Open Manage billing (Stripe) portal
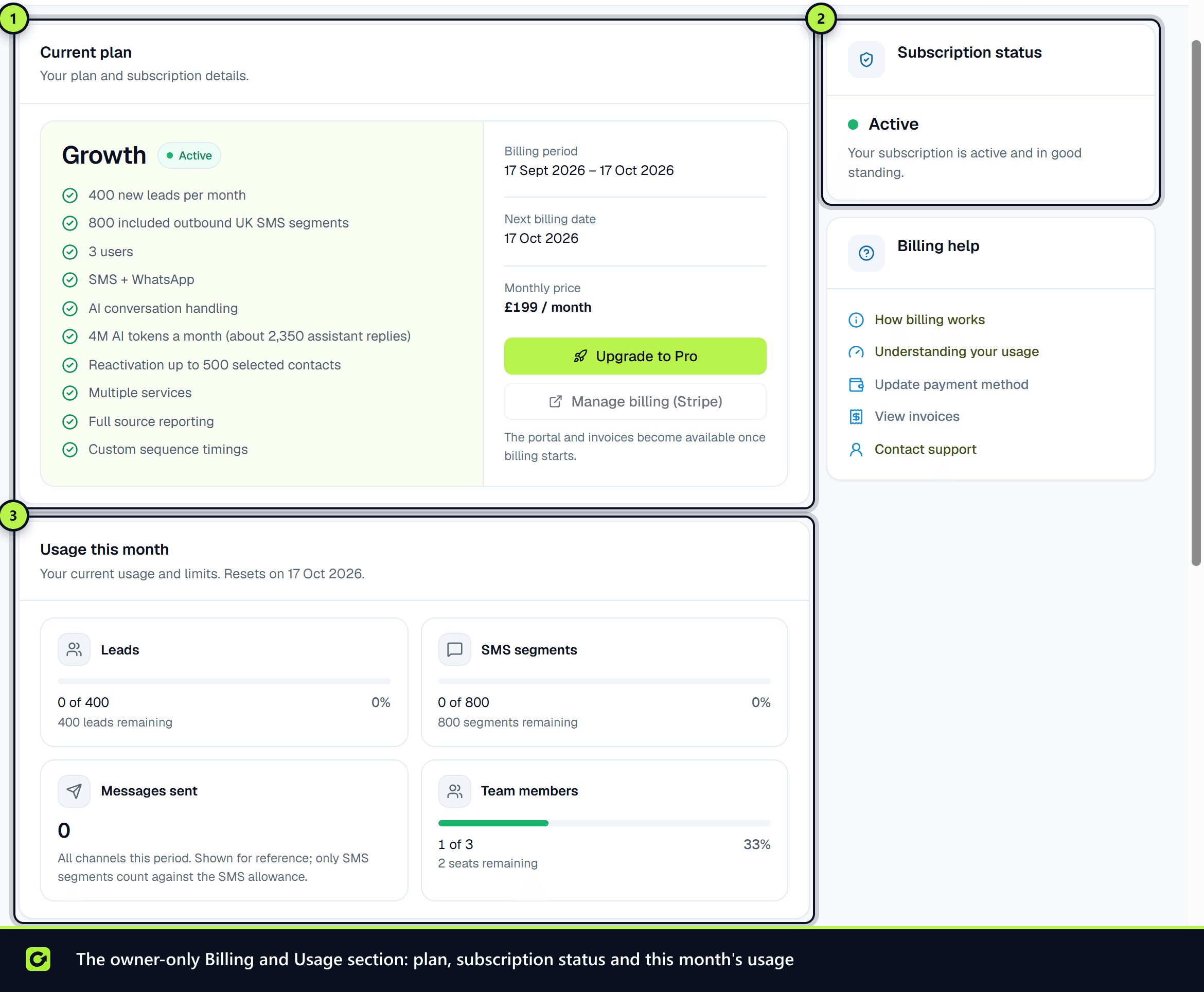The image size is (1204, 992). click(635, 402)
